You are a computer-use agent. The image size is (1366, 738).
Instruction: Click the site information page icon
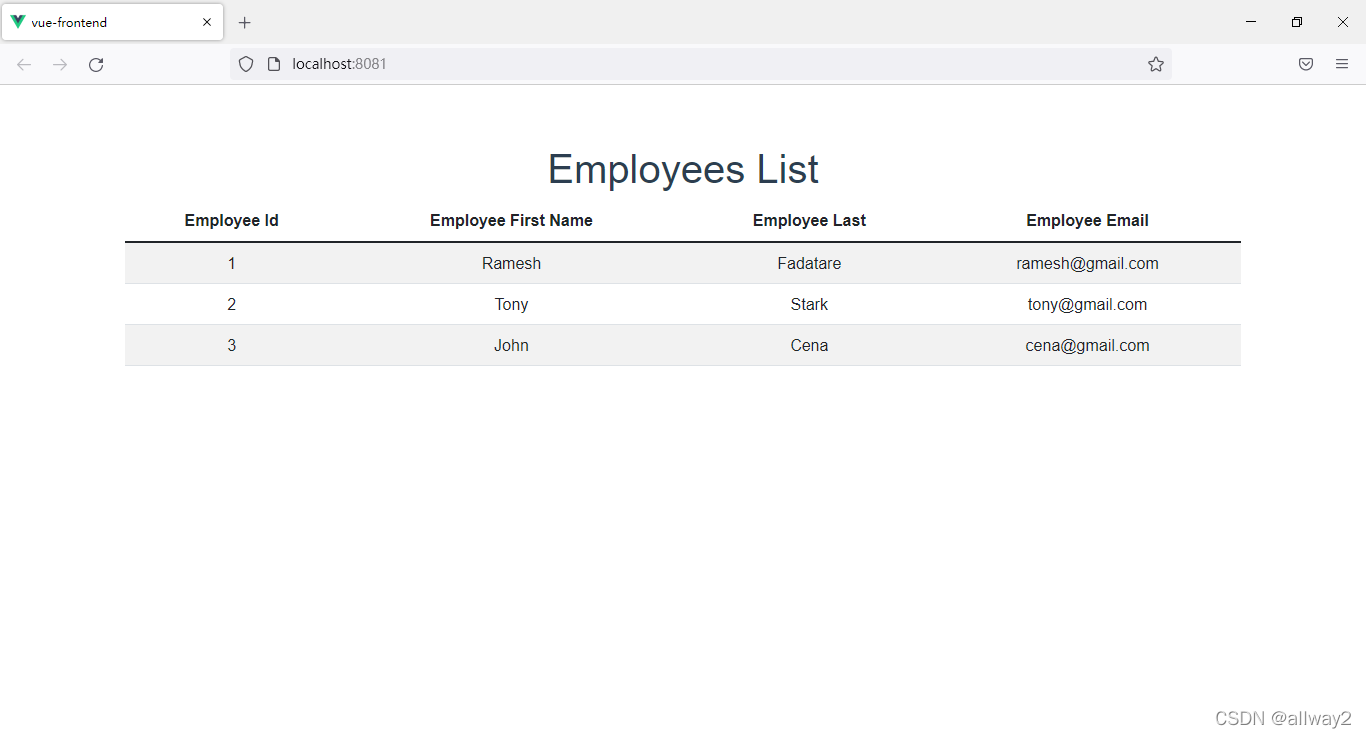coord(273,64)
